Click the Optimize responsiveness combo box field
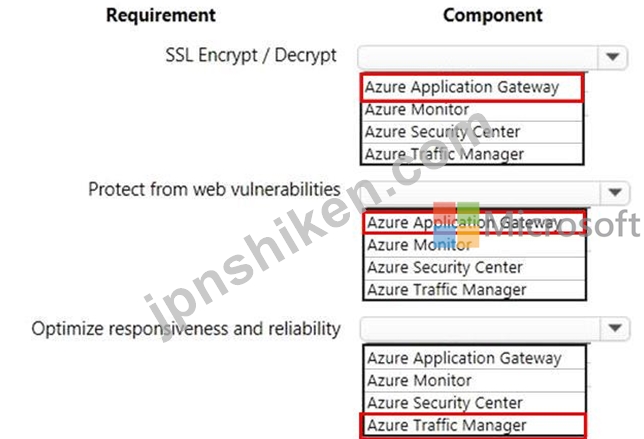The height and width of the screenshot is (439, 644). (494, 328)
